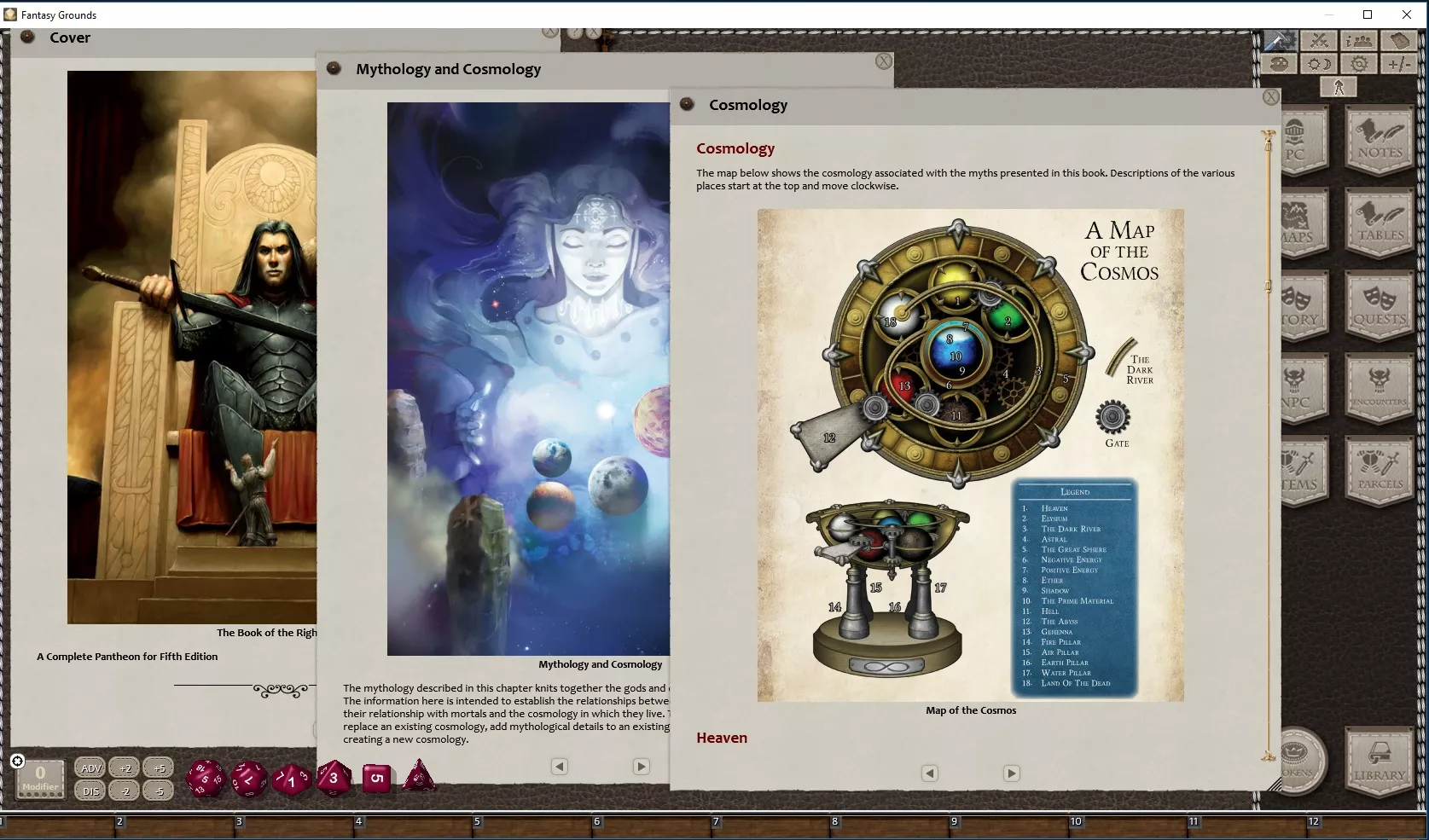Open the NPC sidebar button
Viewport: 1429px width, 840px height.
(x=1304, y=390)
